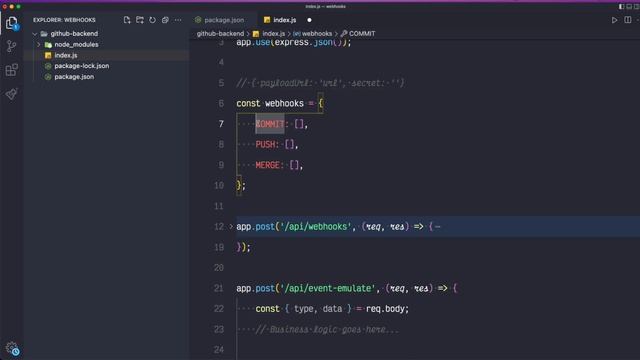The width and height of the screenshot is (640, 360).
Task: Click the 'Business logic goes here' comment
Action: [327, 329]
